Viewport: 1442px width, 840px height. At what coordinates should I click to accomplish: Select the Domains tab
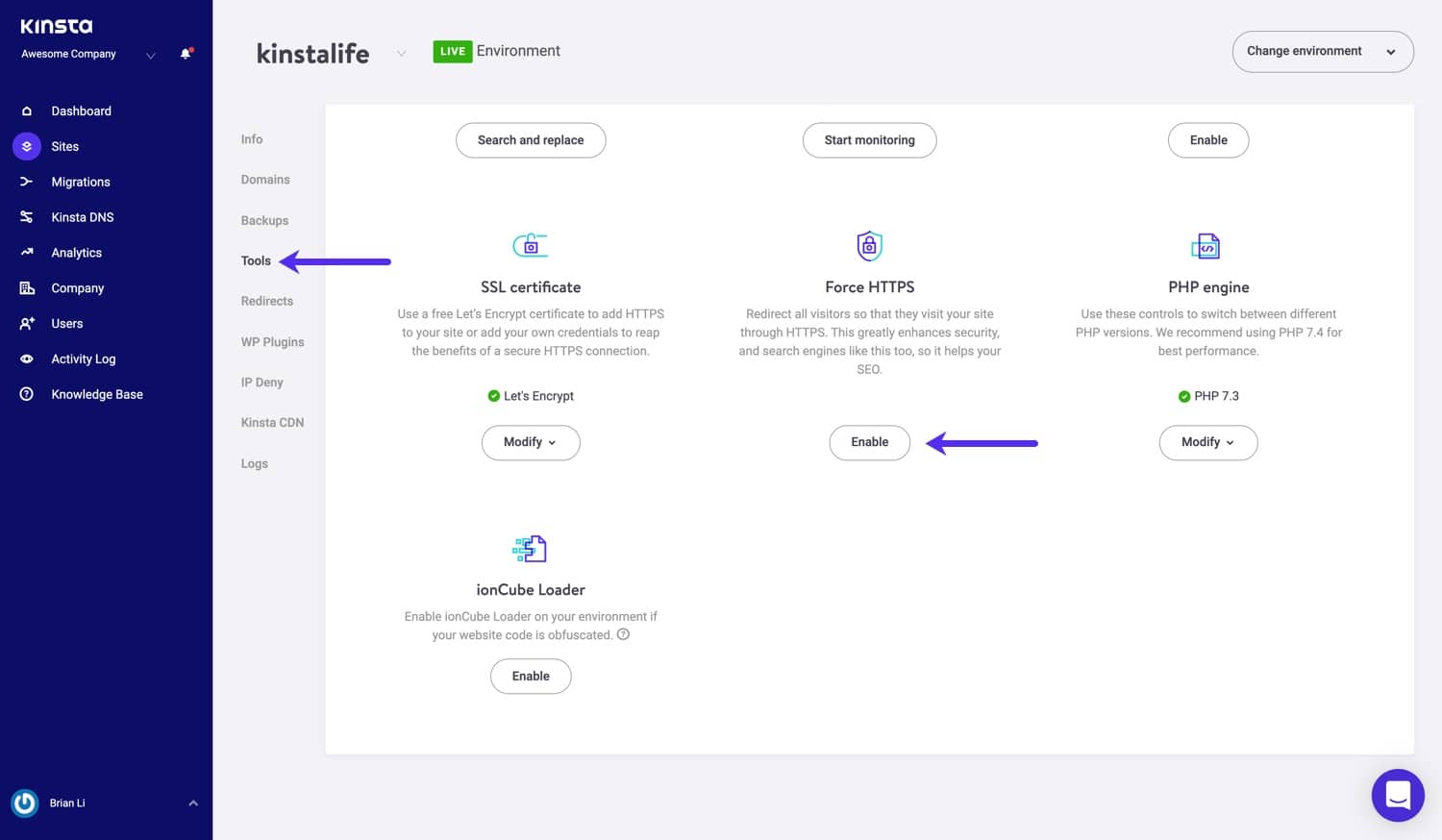pyautogui.click(x=265, y=180)
